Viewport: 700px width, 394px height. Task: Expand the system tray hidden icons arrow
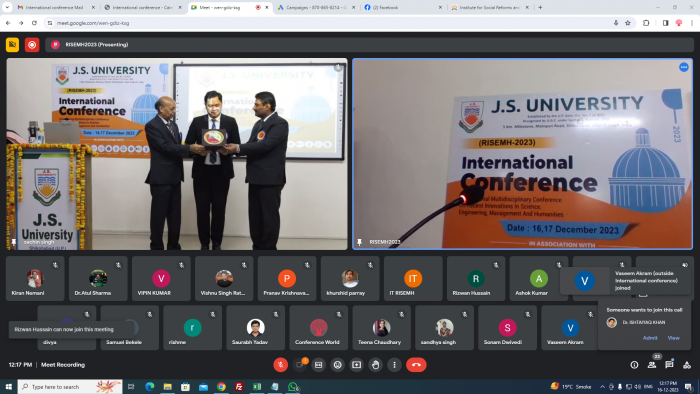click(x=602, y=387)
